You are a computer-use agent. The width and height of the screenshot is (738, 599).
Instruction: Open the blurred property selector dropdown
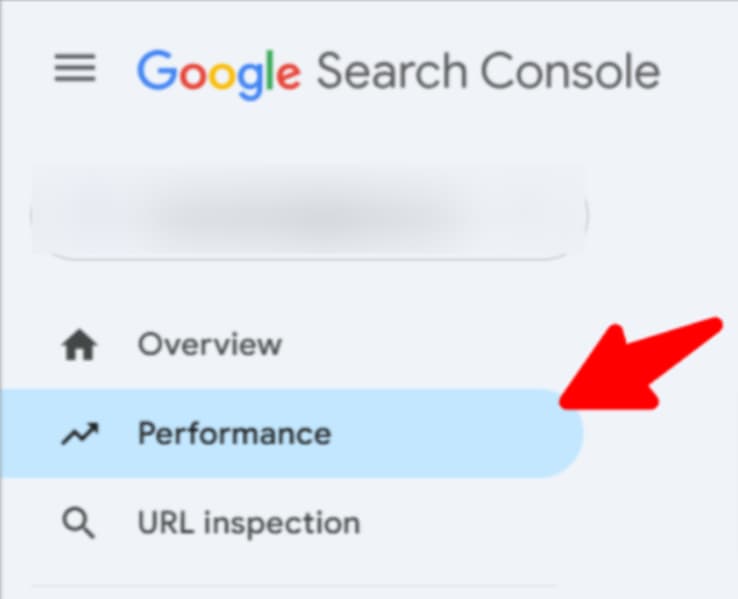pyautogui.click(x=308, y=216)
